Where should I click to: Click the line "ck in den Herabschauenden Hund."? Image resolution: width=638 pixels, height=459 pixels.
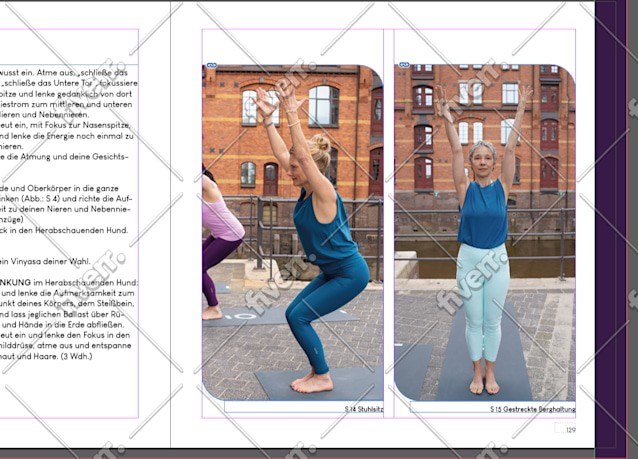point(64,230)
